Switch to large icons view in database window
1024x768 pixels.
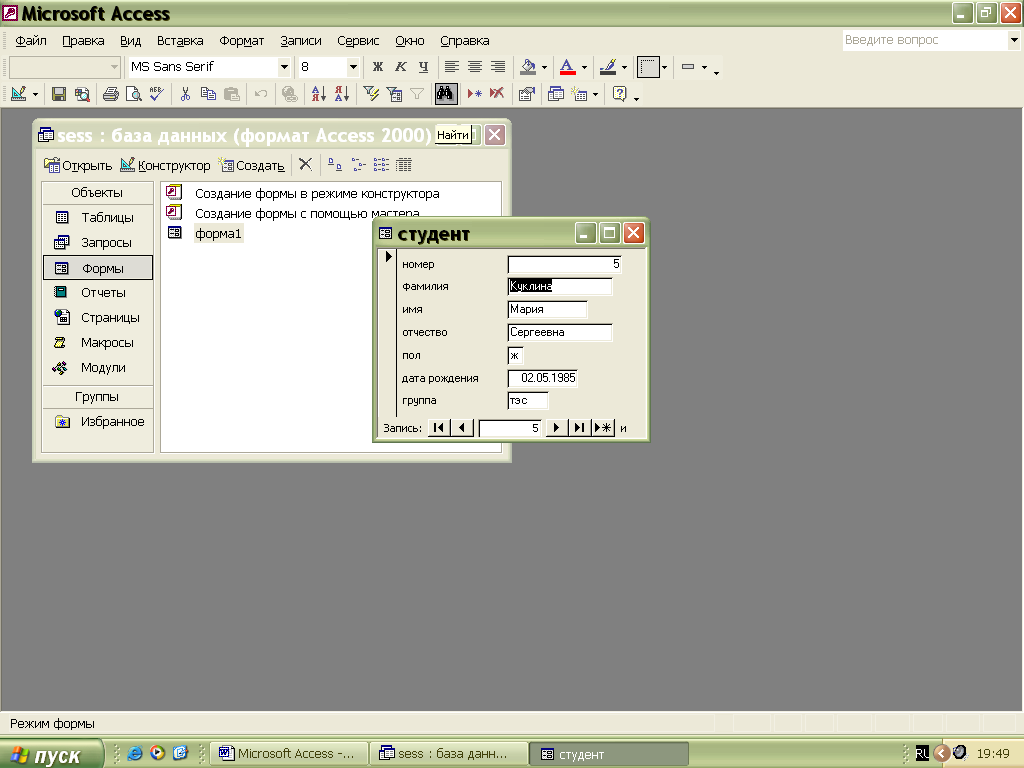[x=335, y=165]
